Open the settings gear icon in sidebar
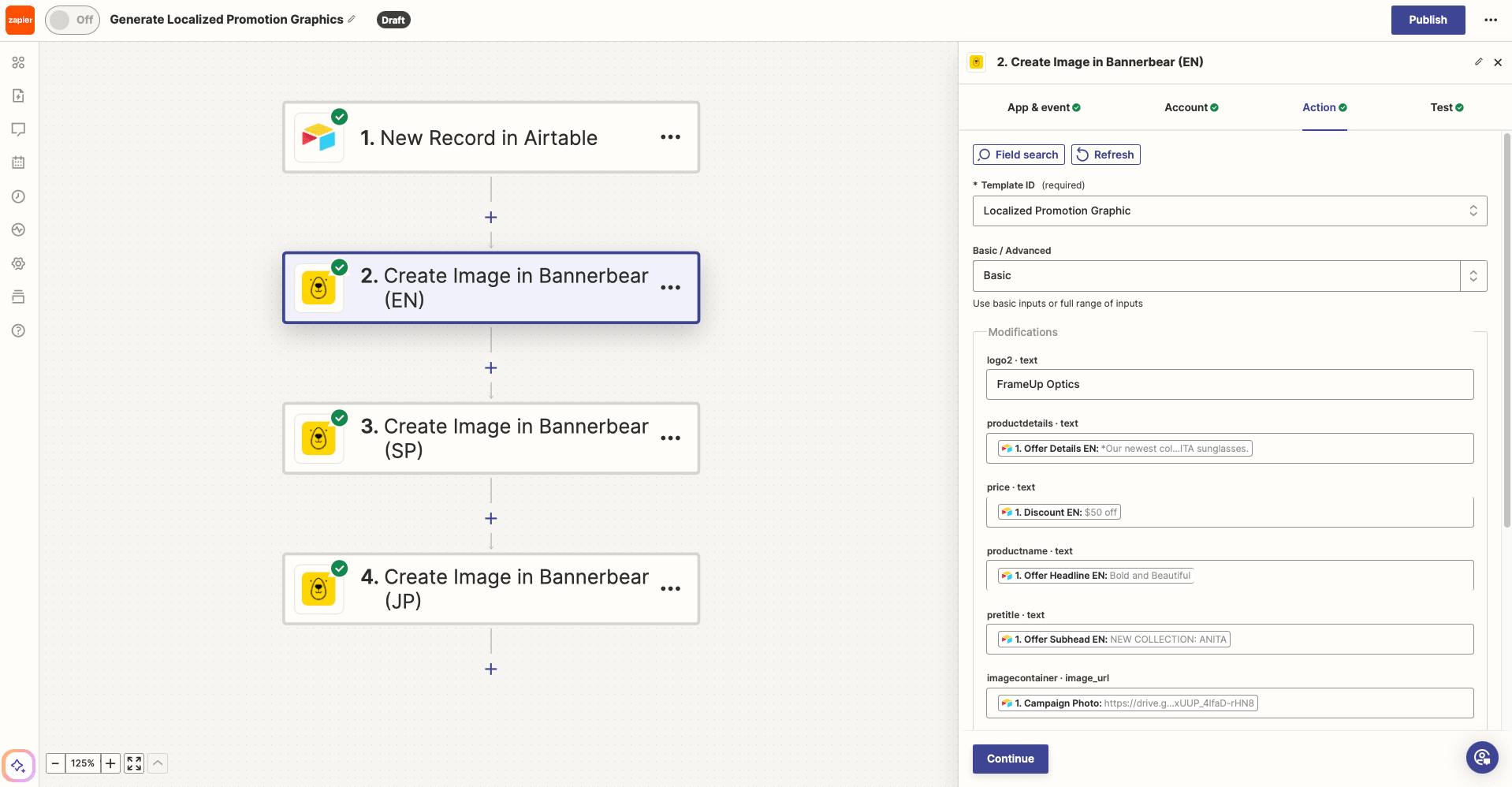 point(18,263)
